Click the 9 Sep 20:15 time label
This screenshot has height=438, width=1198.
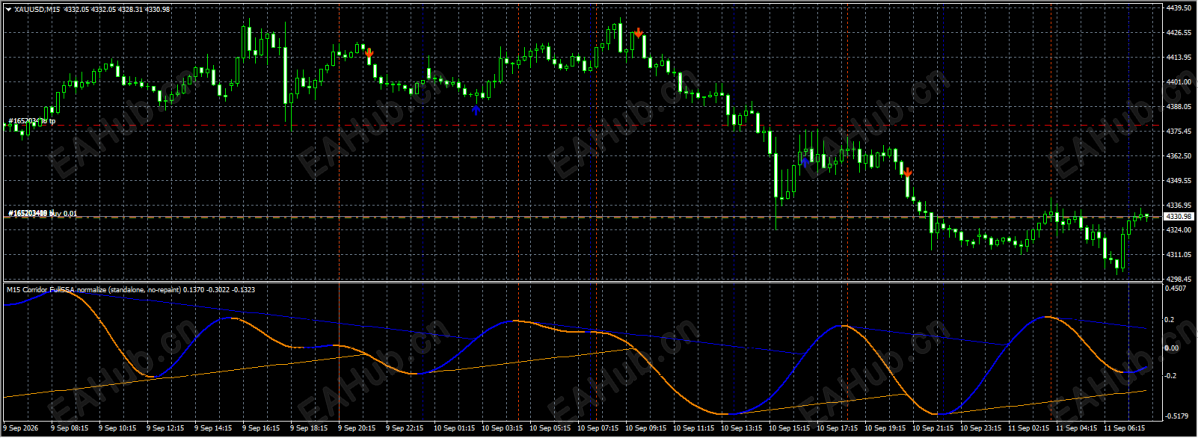[356, 430]
